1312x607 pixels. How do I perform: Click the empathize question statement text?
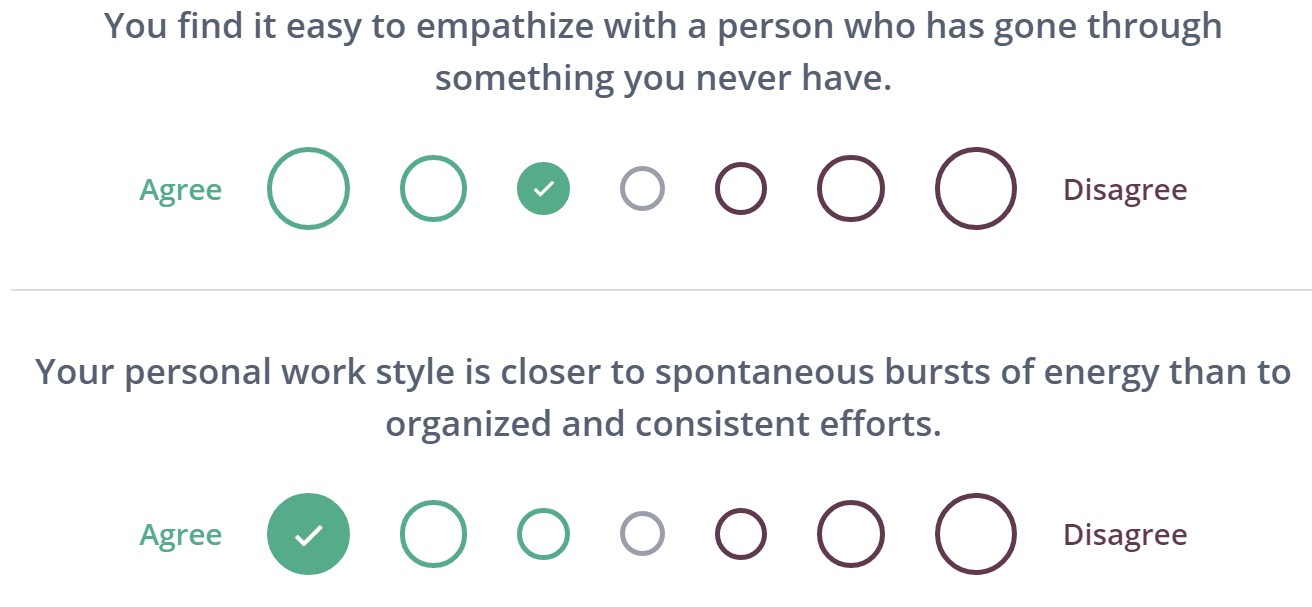click(663, 52)
